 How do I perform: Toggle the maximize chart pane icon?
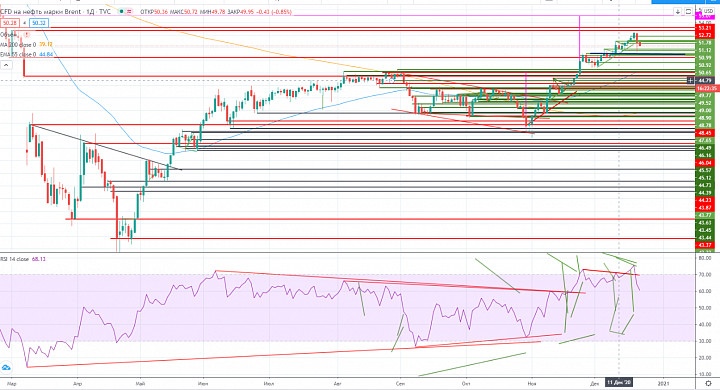(x=688, y=11)
